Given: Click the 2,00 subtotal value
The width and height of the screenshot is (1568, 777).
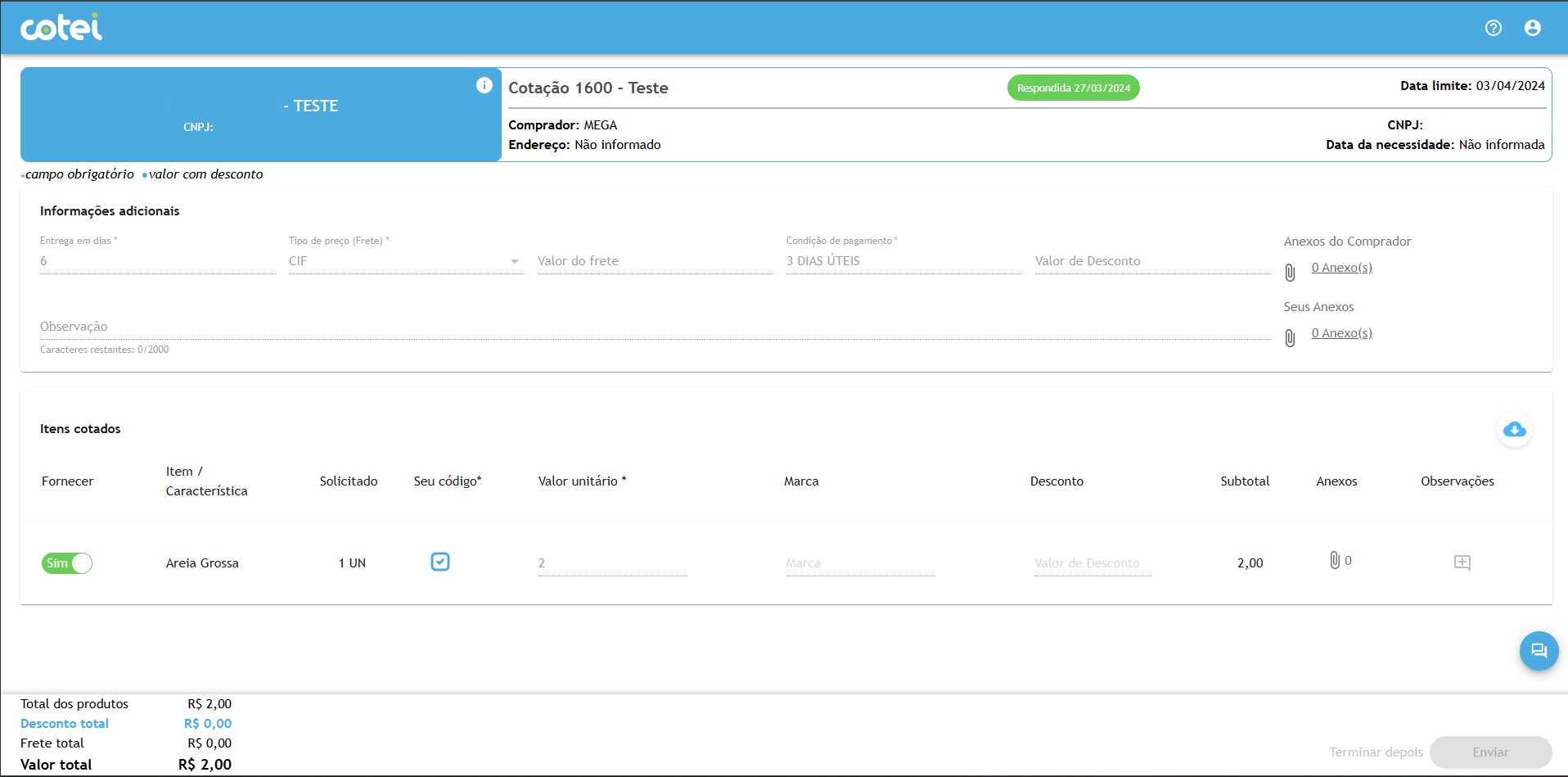Looking at the screenshot, I should tap(1250, 563).
